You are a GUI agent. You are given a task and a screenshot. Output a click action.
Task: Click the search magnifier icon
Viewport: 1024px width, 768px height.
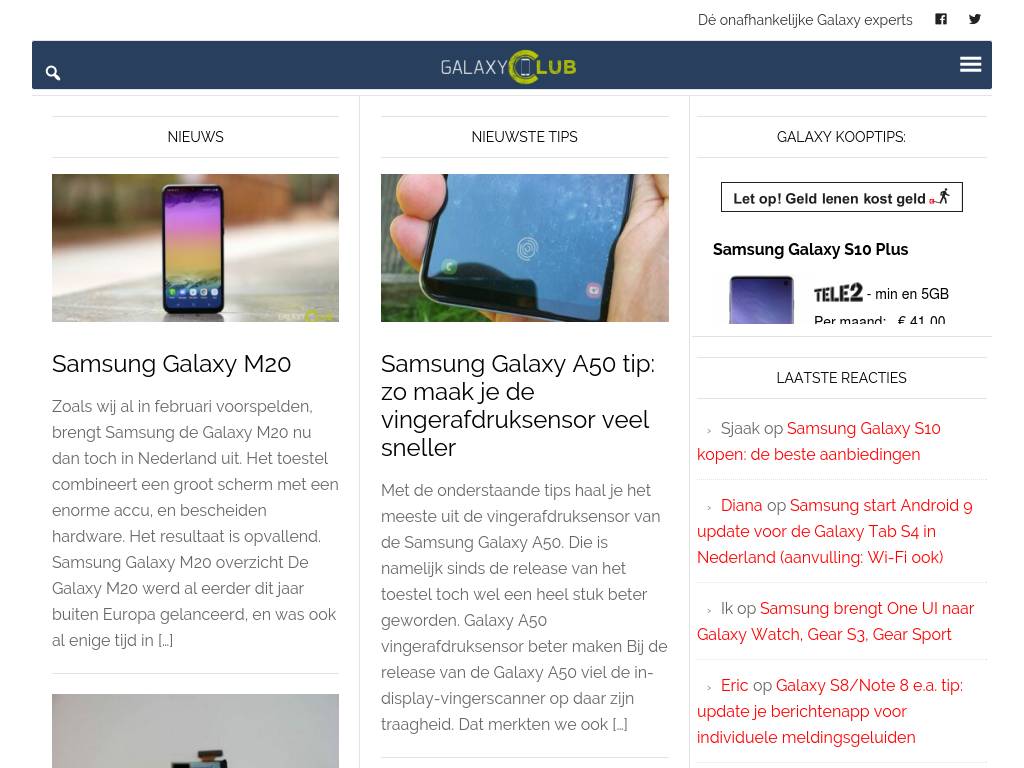click(x=53, y=72)
